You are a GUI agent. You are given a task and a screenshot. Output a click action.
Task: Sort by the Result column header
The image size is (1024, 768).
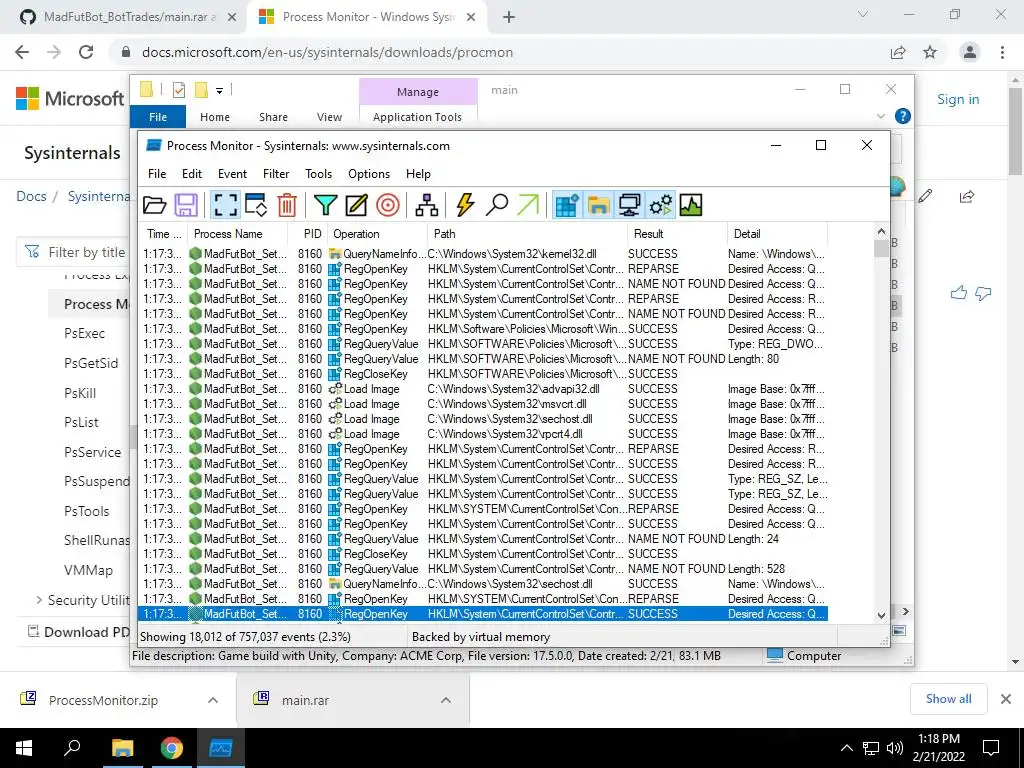click(x=677, y=234)
